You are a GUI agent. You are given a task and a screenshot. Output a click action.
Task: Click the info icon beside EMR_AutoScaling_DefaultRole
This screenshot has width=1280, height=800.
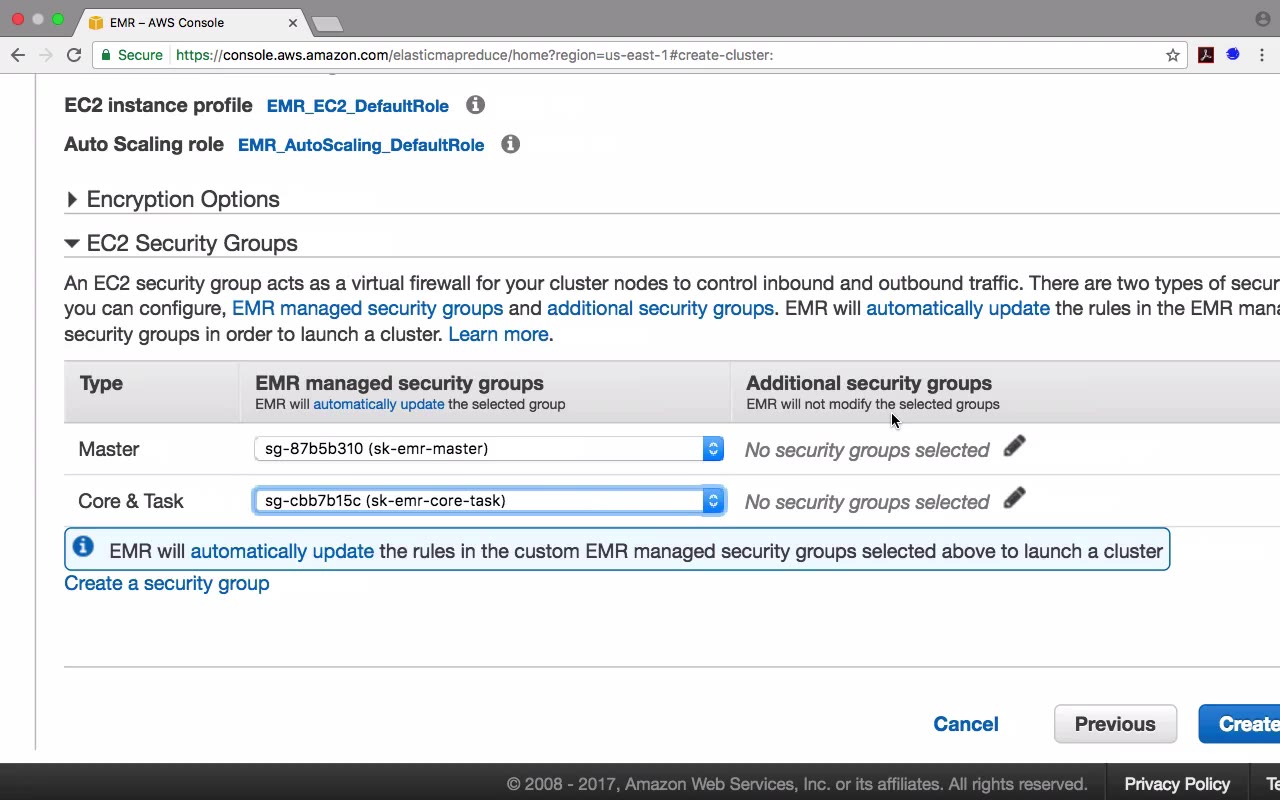(x=510, y=144)
